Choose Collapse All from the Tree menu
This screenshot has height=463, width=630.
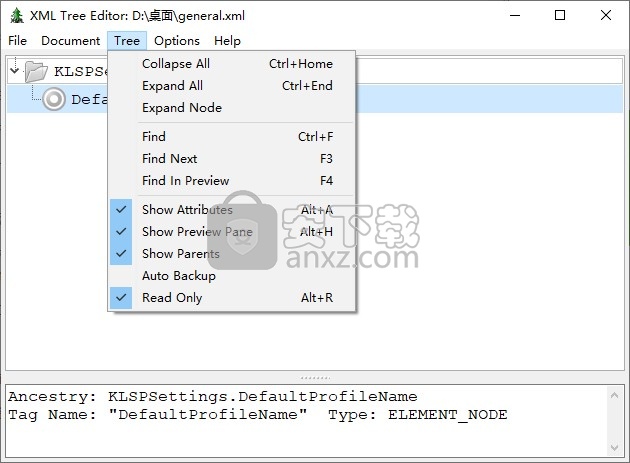(232, 64)
